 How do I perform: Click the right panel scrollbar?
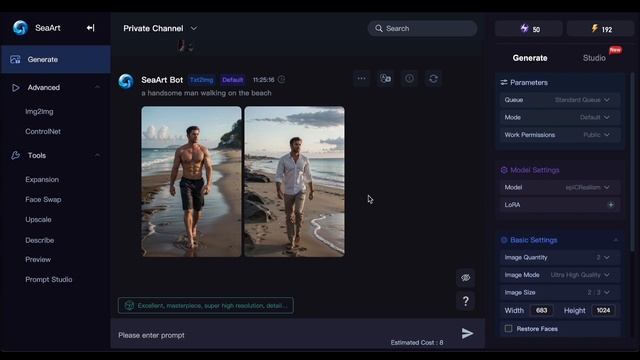tap(632, 163)
